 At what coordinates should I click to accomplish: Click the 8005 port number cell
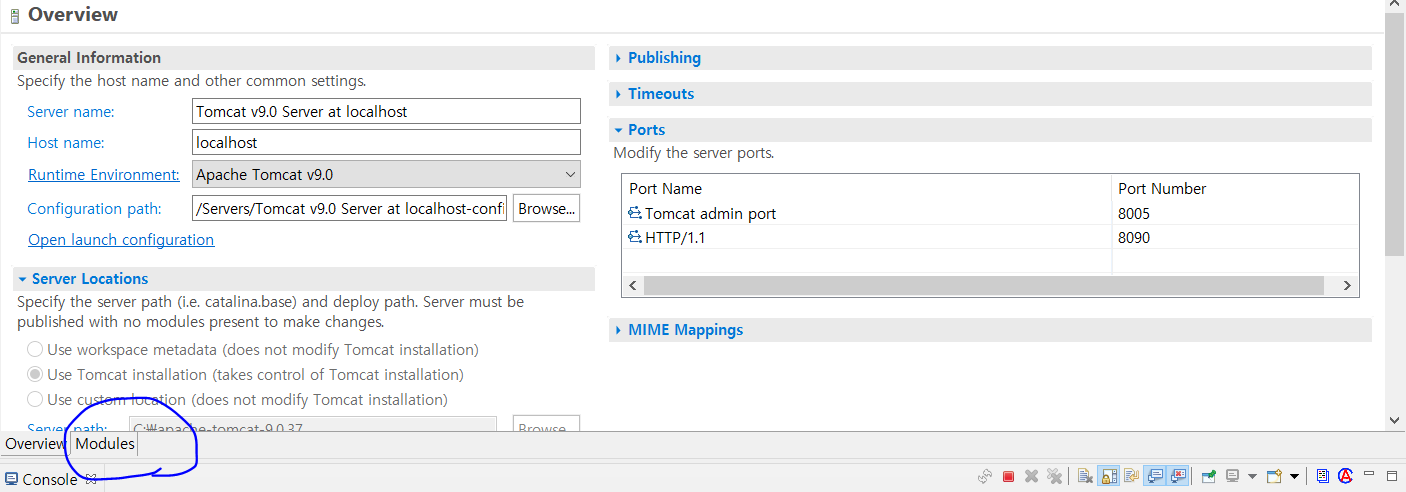(1133, 213)
